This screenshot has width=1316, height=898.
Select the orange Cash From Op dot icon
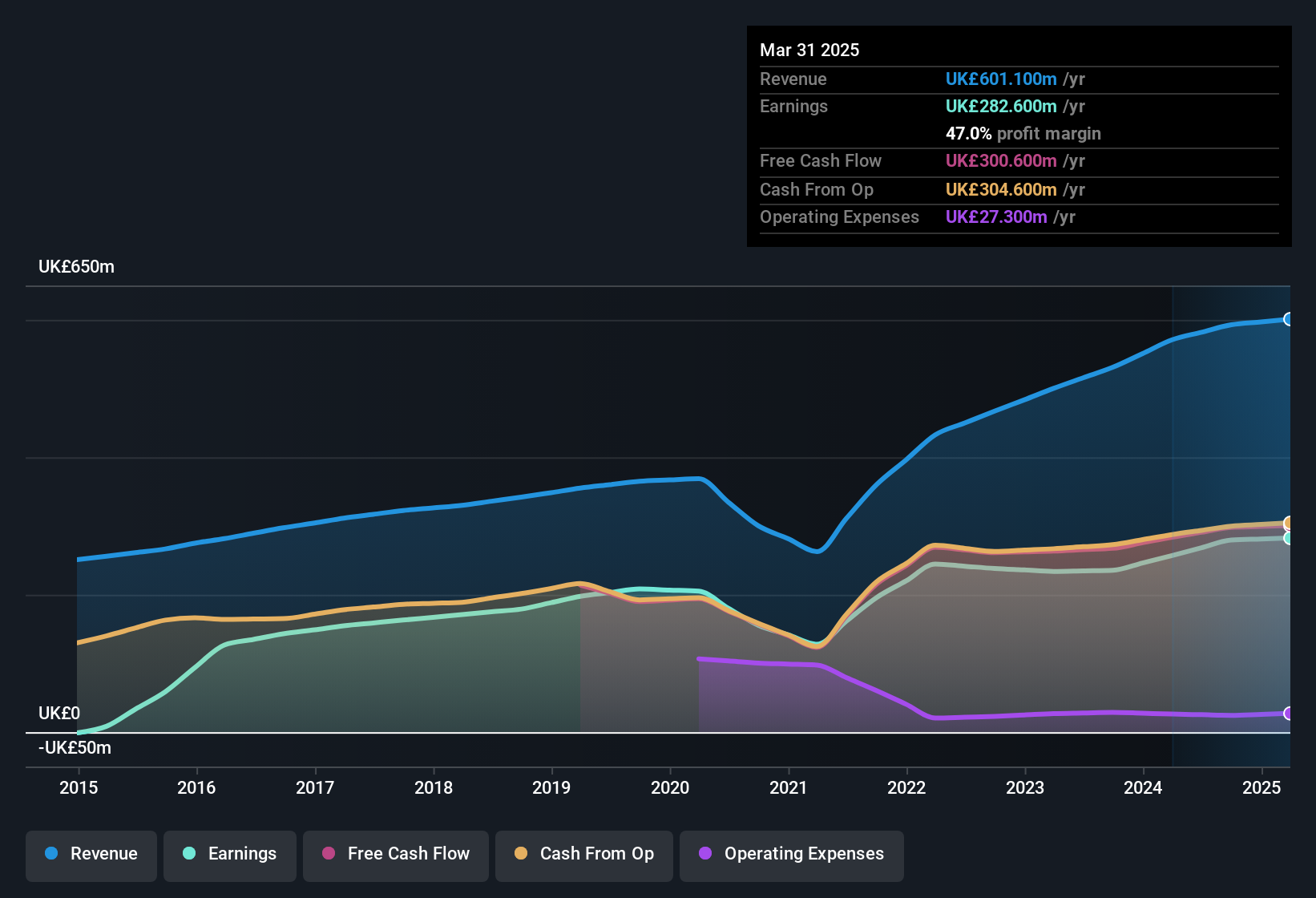coord(521,854)
